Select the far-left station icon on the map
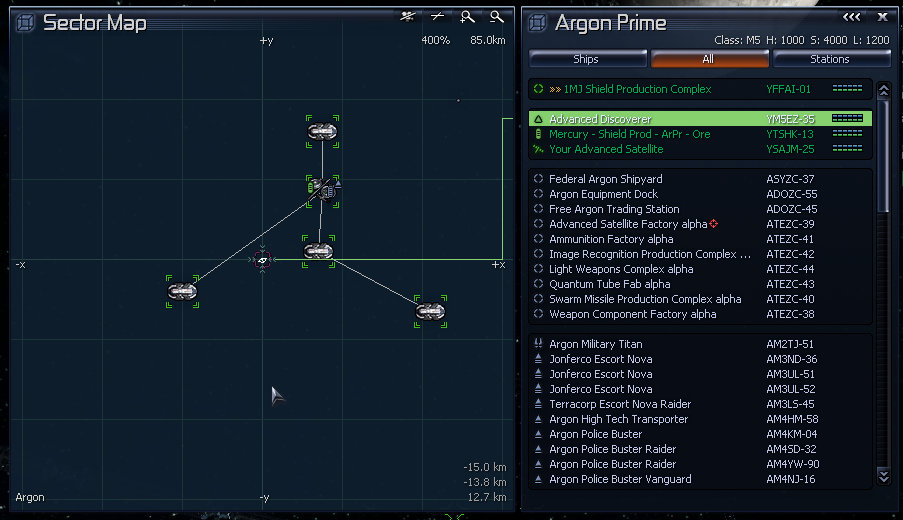The image size is (903, 520). pos(183,291)
